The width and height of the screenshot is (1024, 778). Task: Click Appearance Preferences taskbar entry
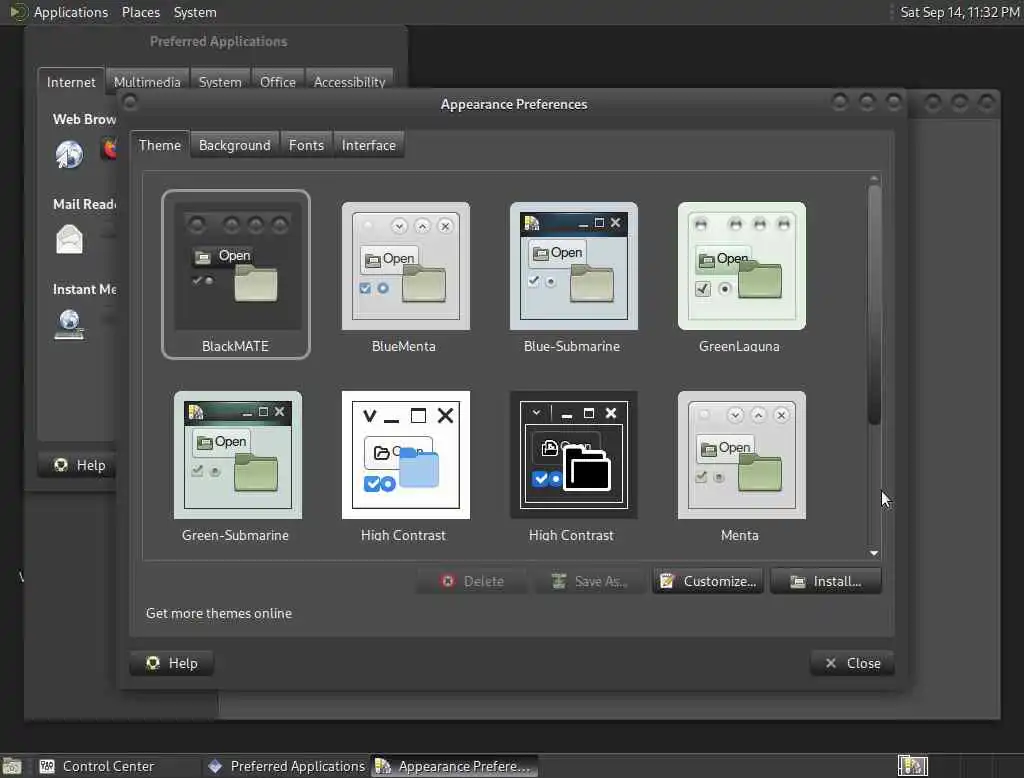pos(455,766)
